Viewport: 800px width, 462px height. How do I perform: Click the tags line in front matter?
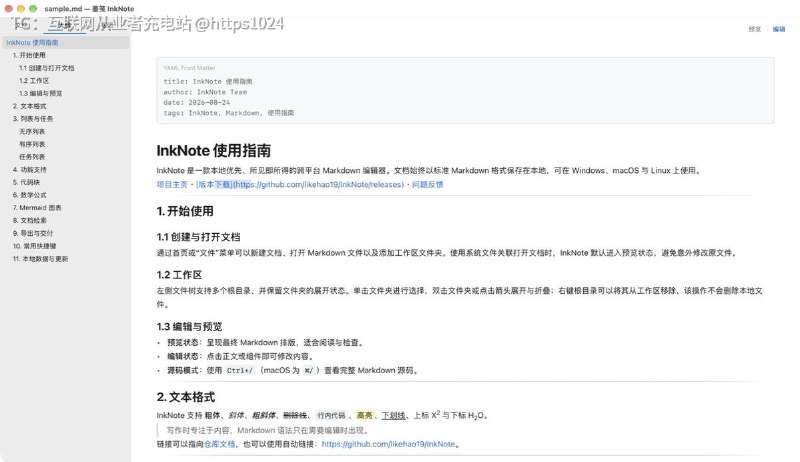point(229,113)
